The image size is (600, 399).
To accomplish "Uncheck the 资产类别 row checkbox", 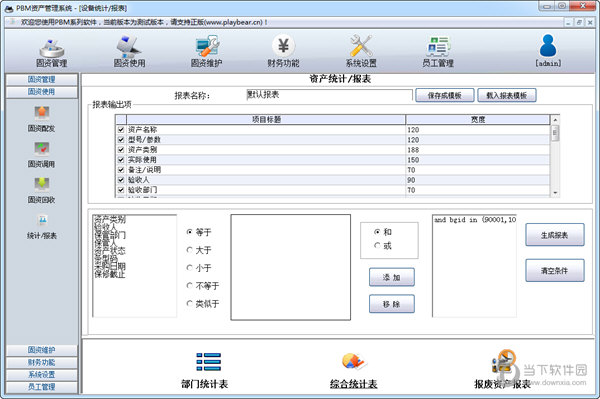I will [x=121, y=150].
